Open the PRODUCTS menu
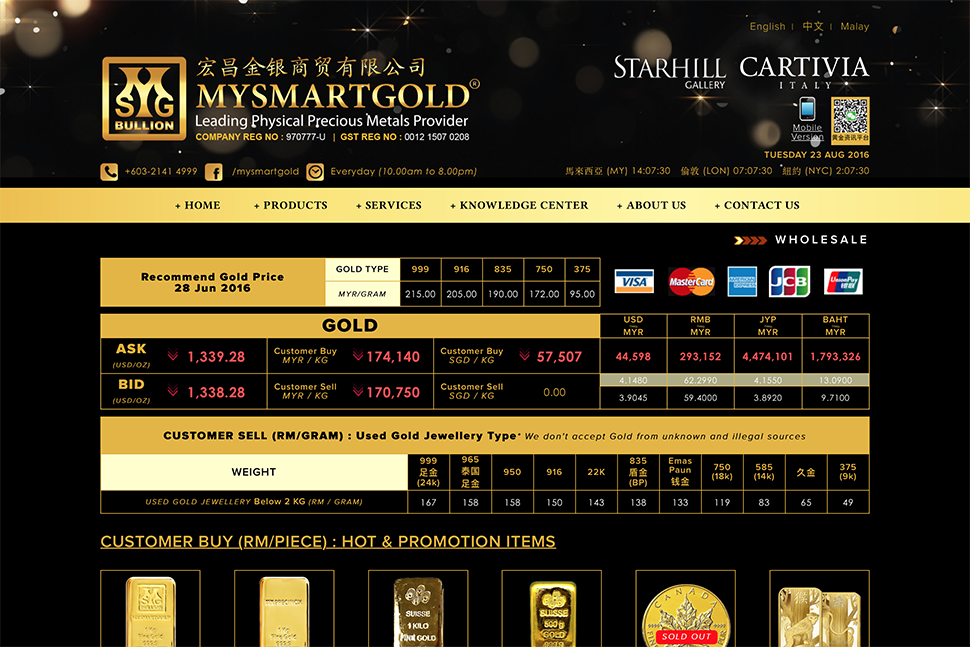The width and height of the screenshot is (970, 647). click(291, 205)
